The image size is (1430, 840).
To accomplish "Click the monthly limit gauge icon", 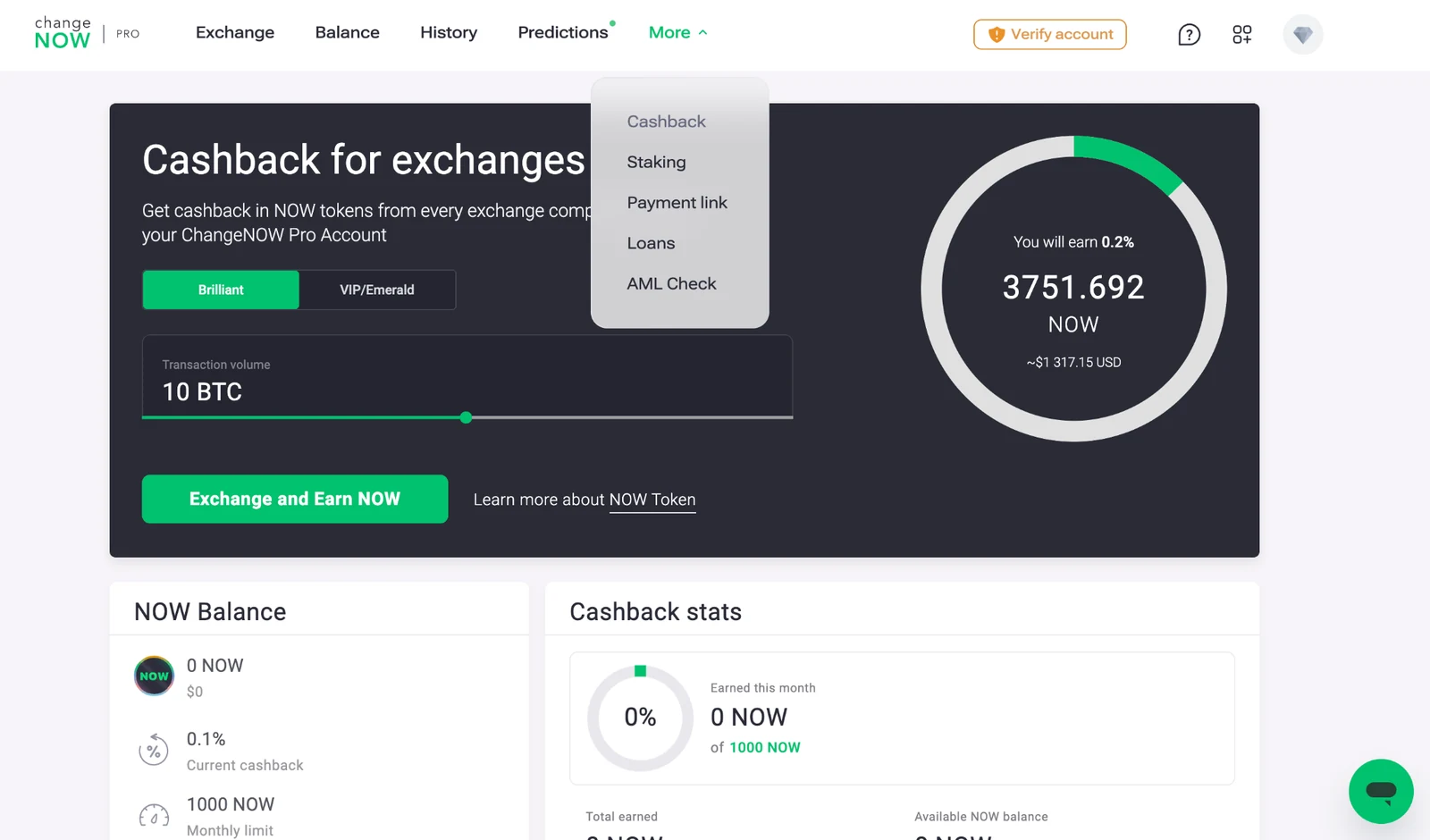I will (154, 816).
